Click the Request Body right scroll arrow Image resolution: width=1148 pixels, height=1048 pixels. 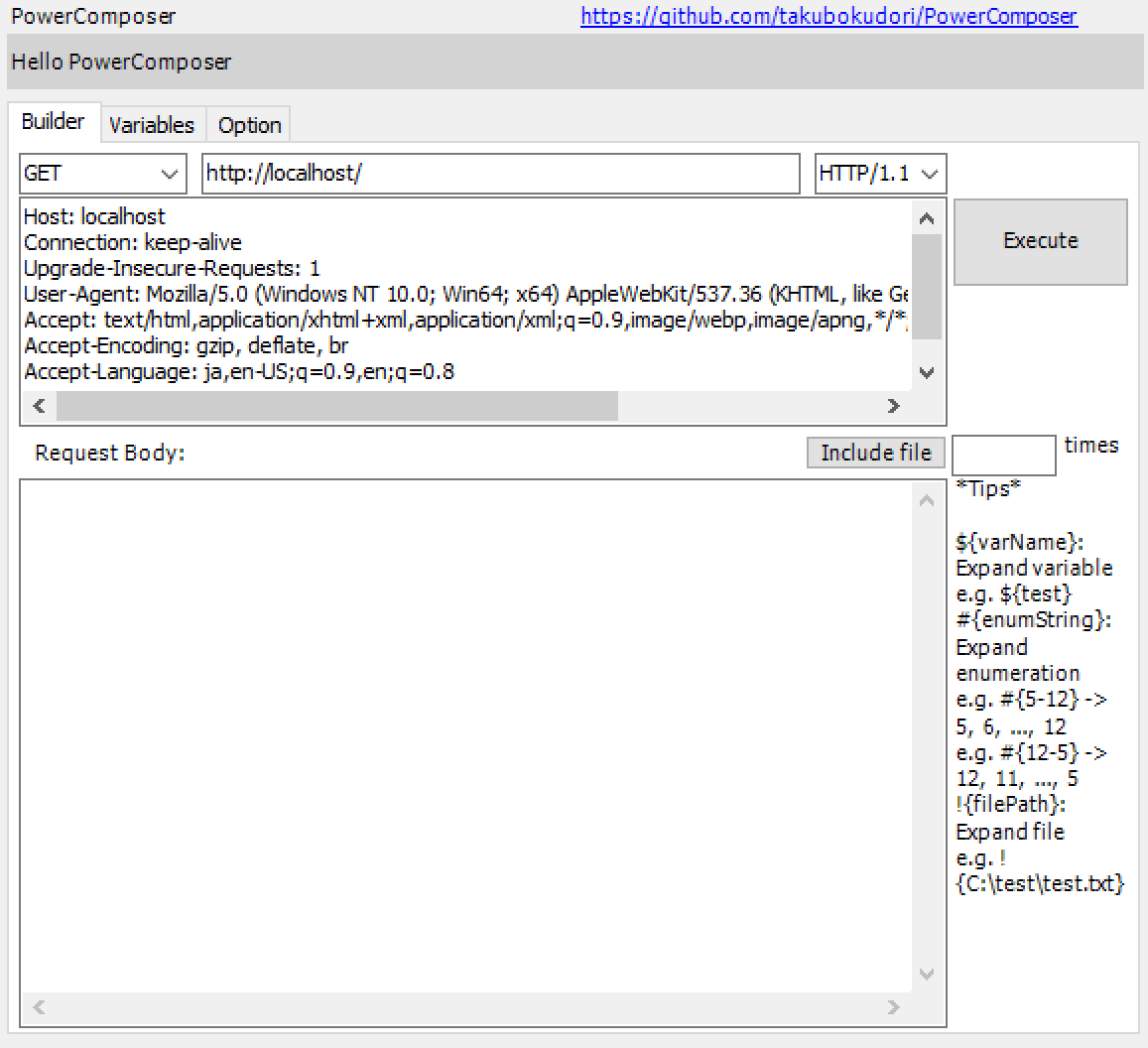(x=893, y=1007)
